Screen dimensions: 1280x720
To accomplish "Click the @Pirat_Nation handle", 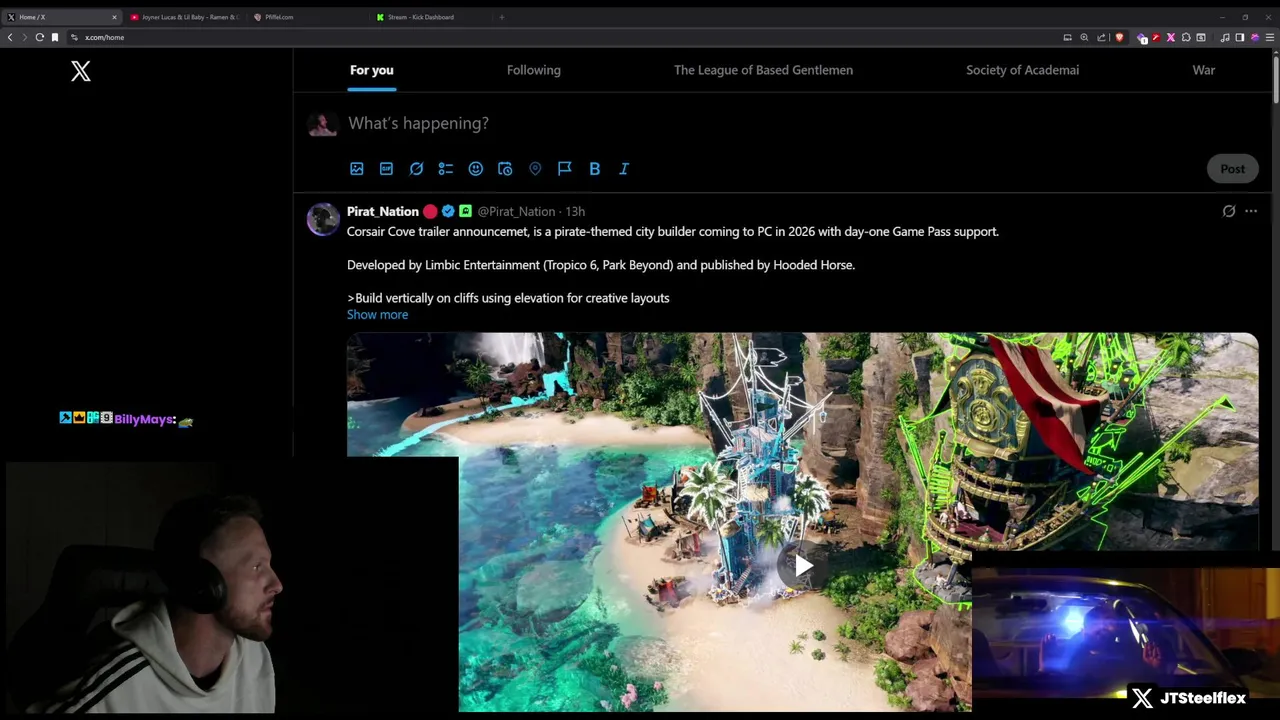I will (516, 211).
